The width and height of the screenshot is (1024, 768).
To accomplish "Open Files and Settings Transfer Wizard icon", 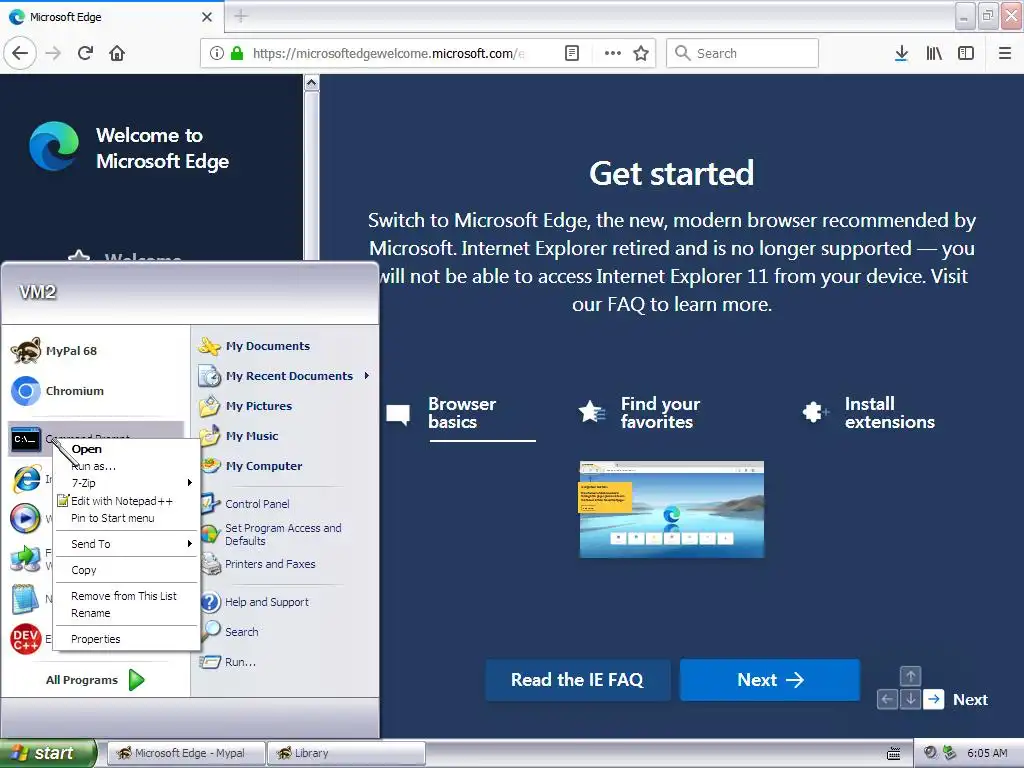I will pos(25,558).
